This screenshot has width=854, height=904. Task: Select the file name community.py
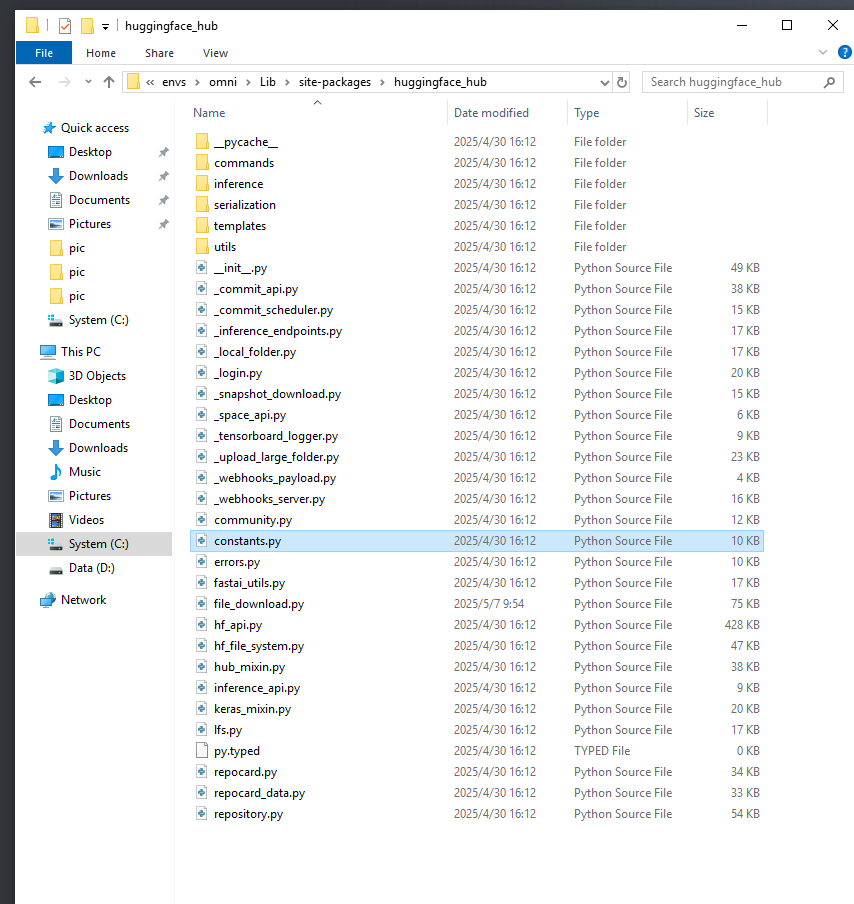pyautogui.click(x=253, y=520)
